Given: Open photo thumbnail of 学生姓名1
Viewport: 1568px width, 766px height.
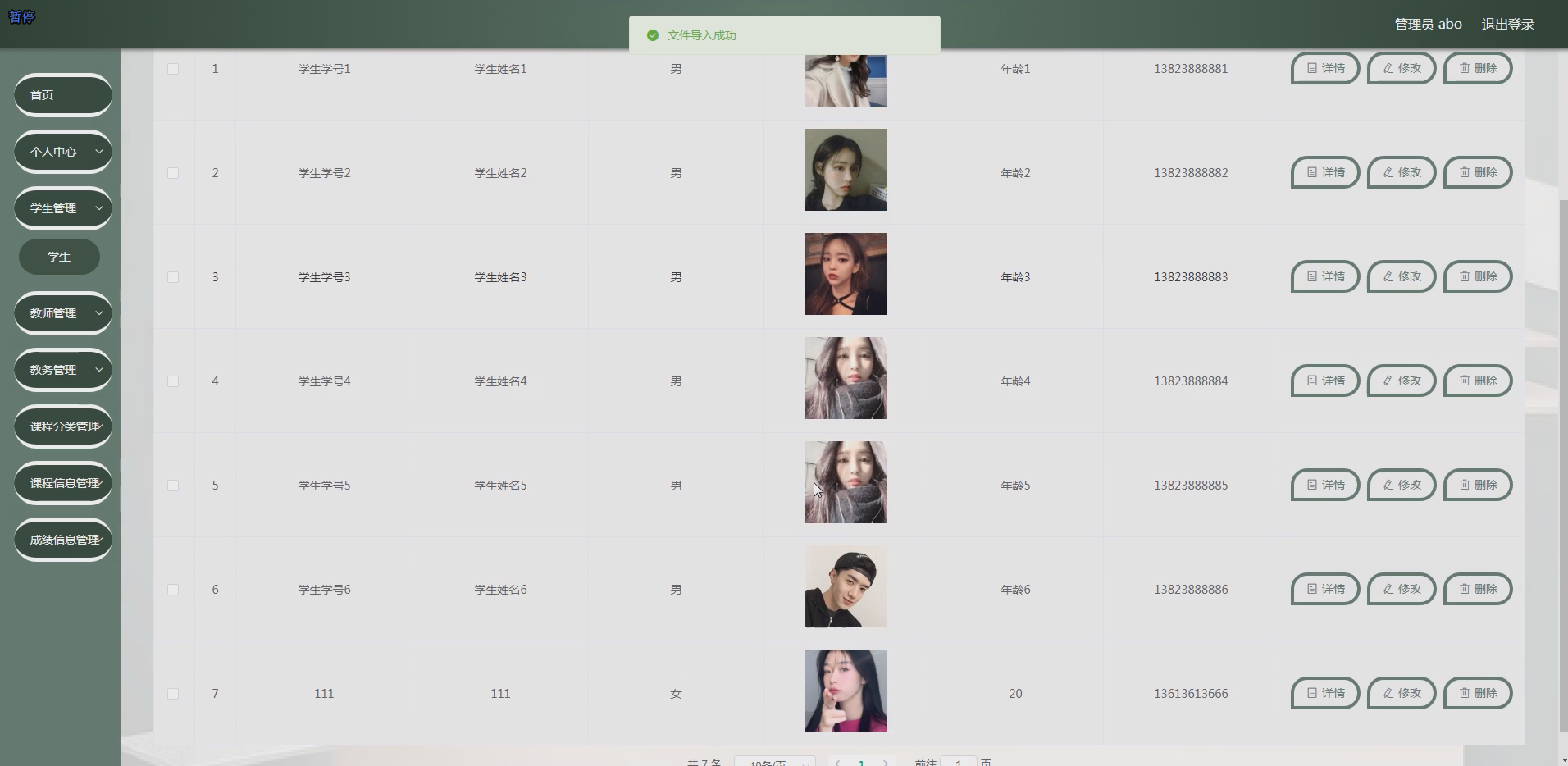Looking at the screenshot, I should click(x=846, y=80).
